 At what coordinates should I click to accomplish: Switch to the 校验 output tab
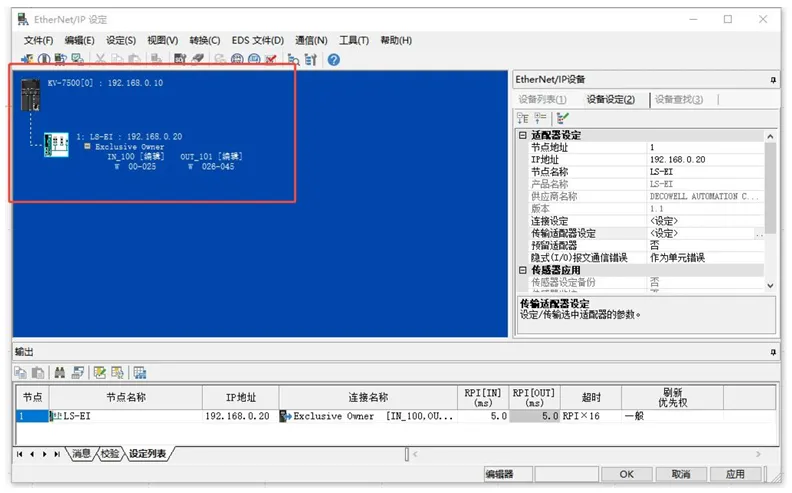tap(110, 454)
